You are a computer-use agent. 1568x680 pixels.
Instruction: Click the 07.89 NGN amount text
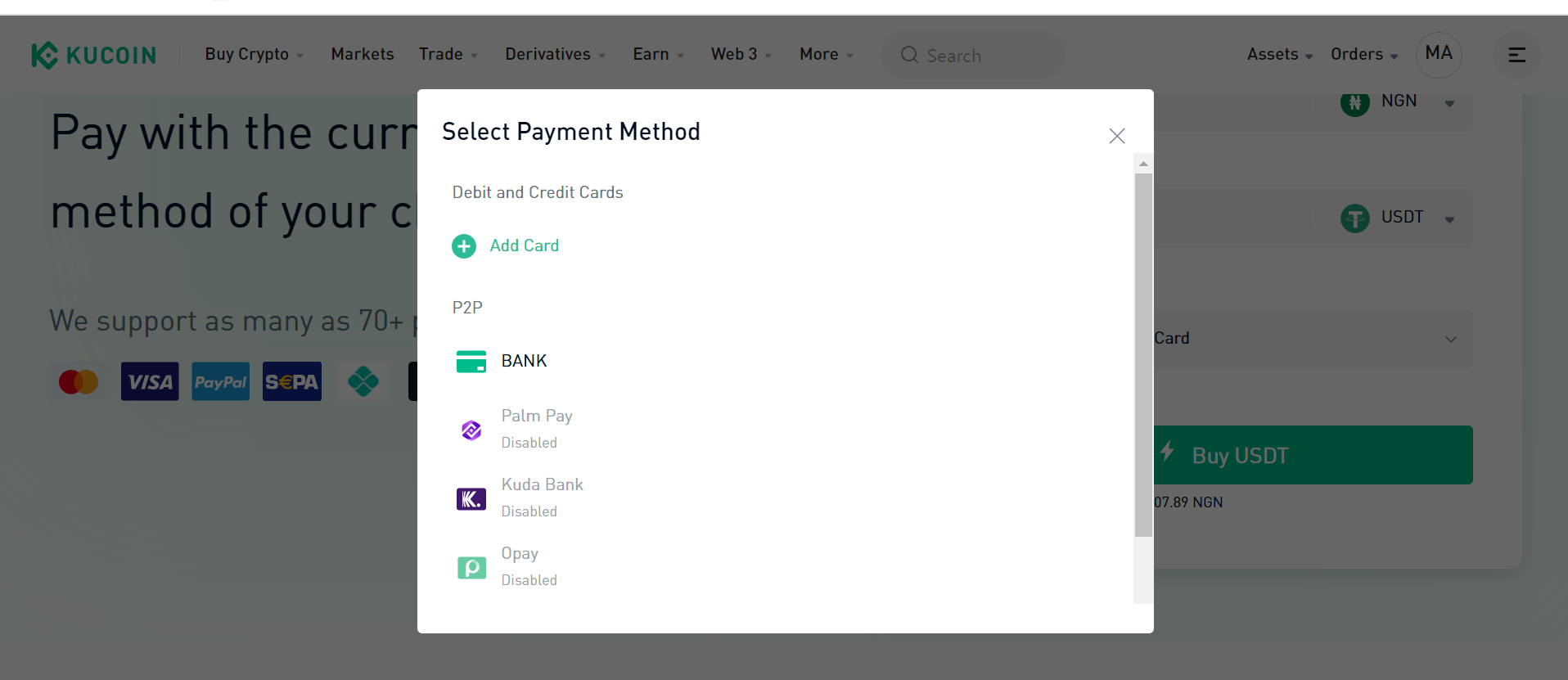[1188, 502]
